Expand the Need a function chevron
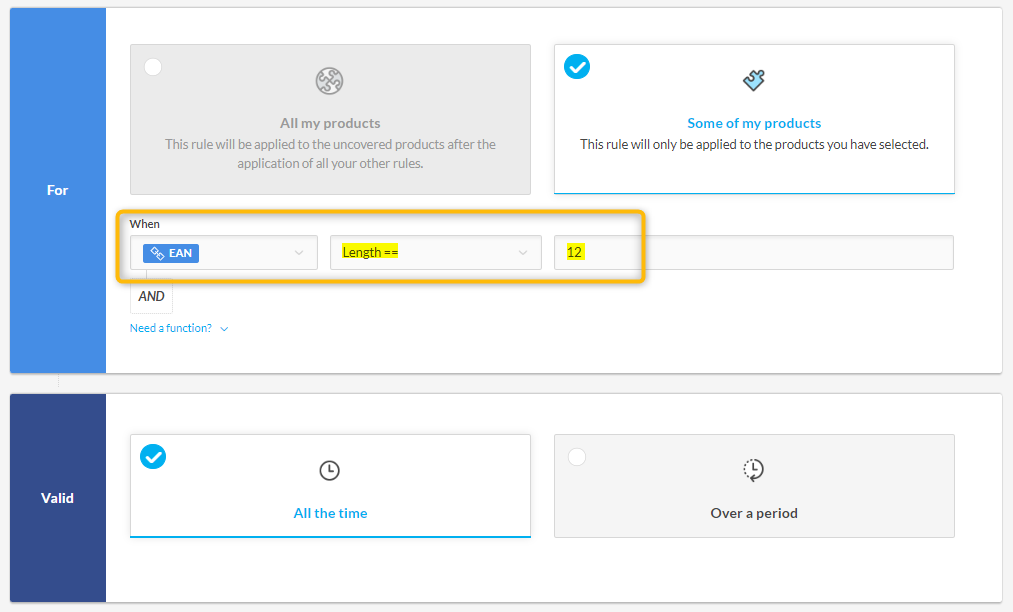This screenshot has height=612, width=1013. click(224, 329)
